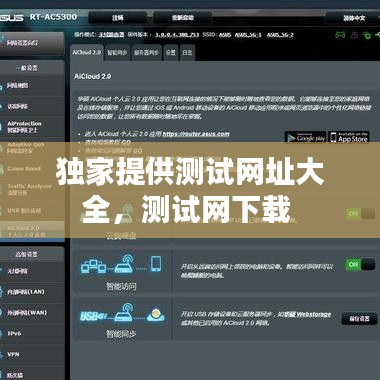
Task: Open 网络设置向导 in the sidebar
Action: (32, 43)
